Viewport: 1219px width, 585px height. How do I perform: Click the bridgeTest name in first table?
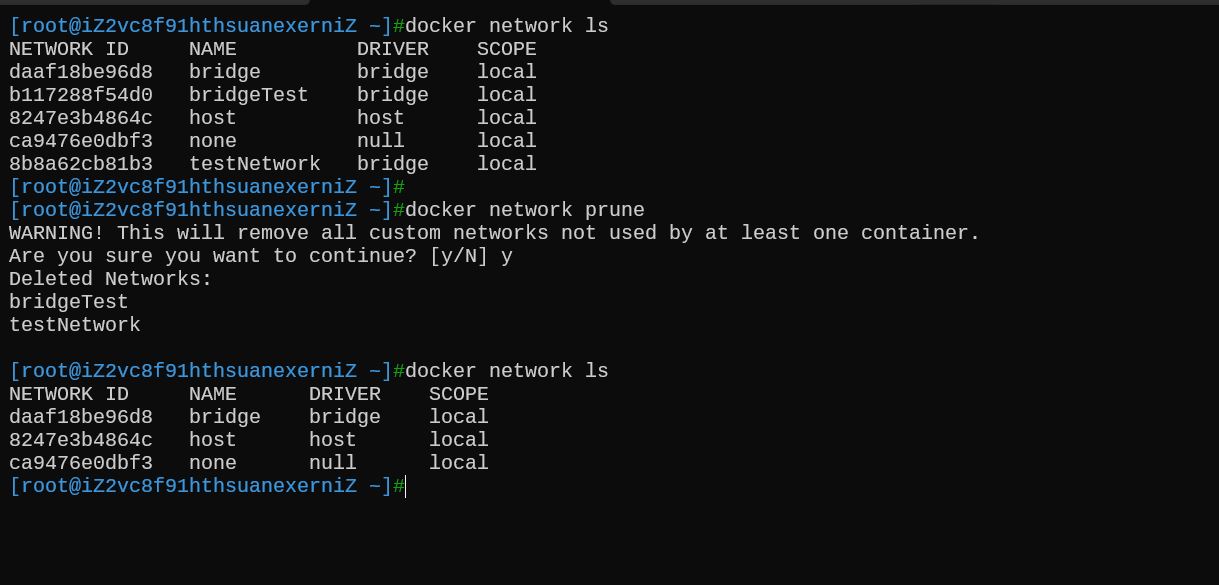pos(249,95)
